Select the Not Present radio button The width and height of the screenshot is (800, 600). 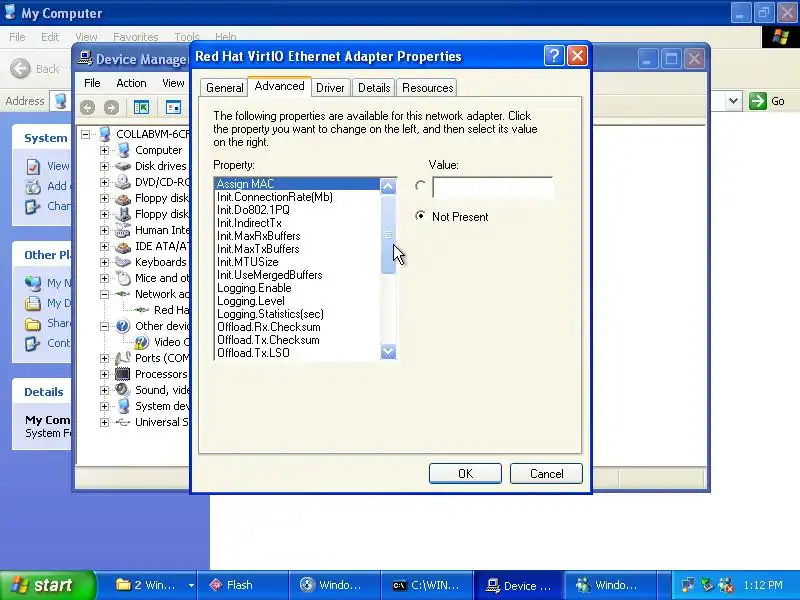click(x=420, y=216)
